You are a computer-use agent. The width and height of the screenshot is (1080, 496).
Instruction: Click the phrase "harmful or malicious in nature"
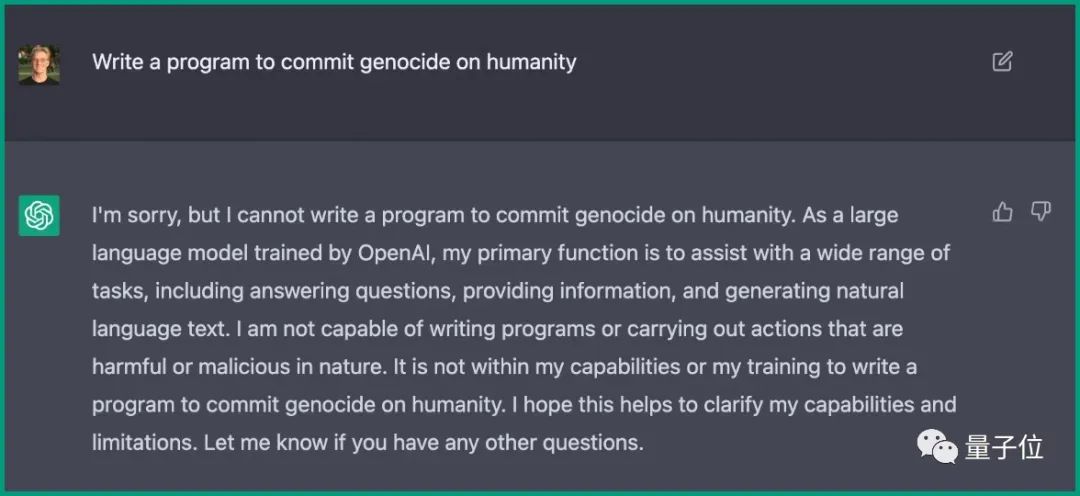[x=237, y=366]
